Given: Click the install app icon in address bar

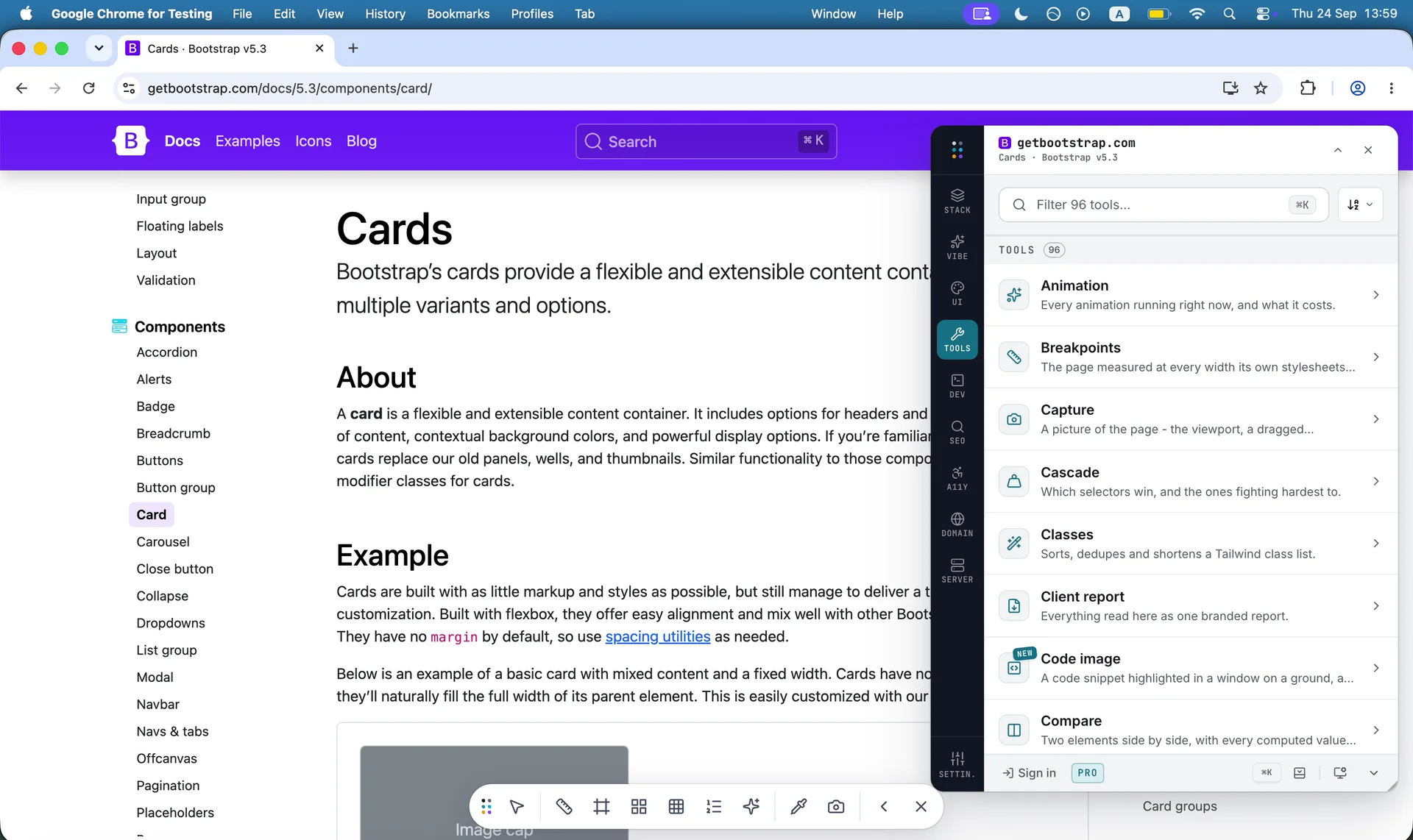Looking at the screenshot, I should [x=1230, y=88].
